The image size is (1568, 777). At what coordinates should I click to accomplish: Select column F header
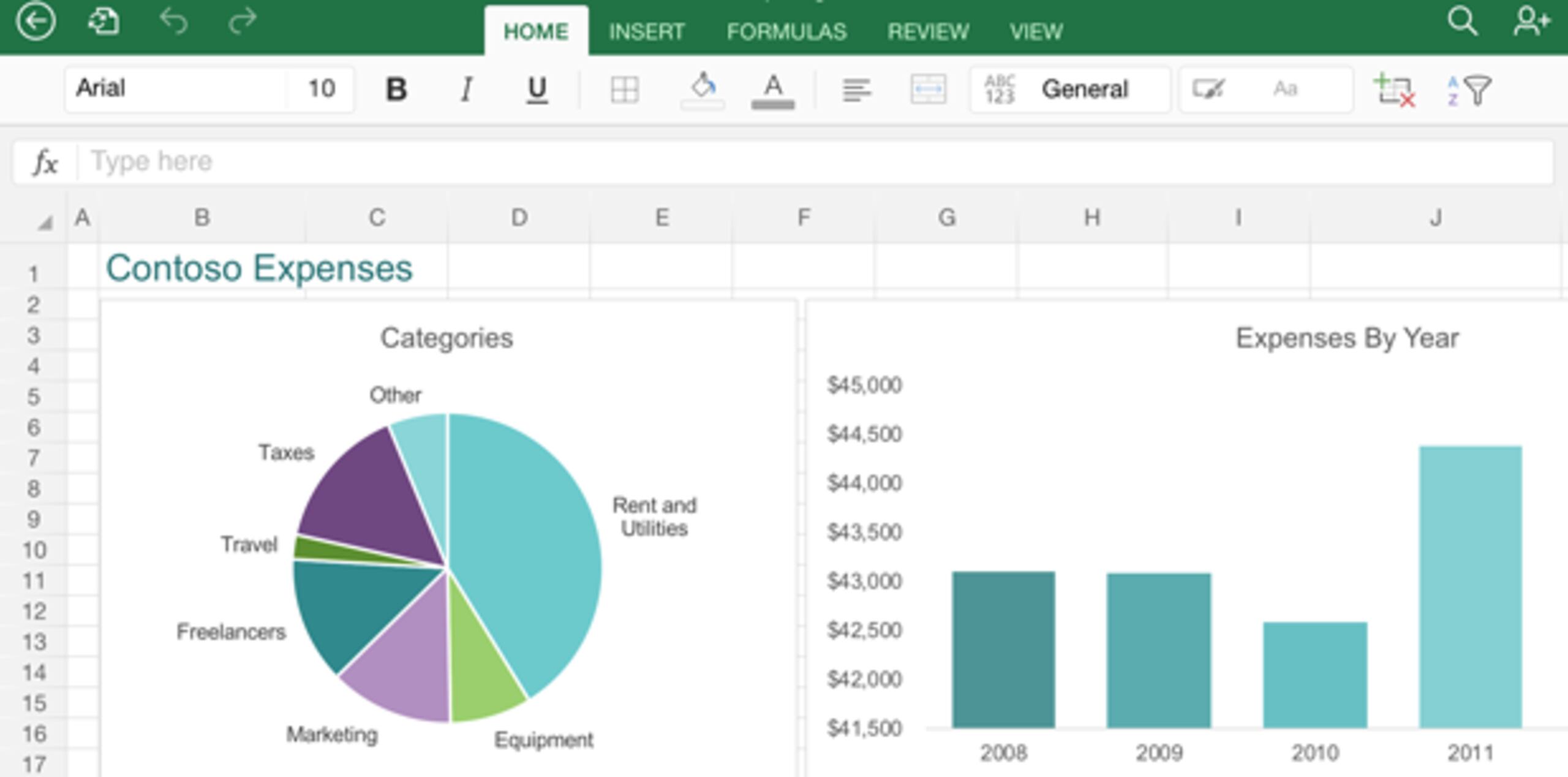click(804, 218)
